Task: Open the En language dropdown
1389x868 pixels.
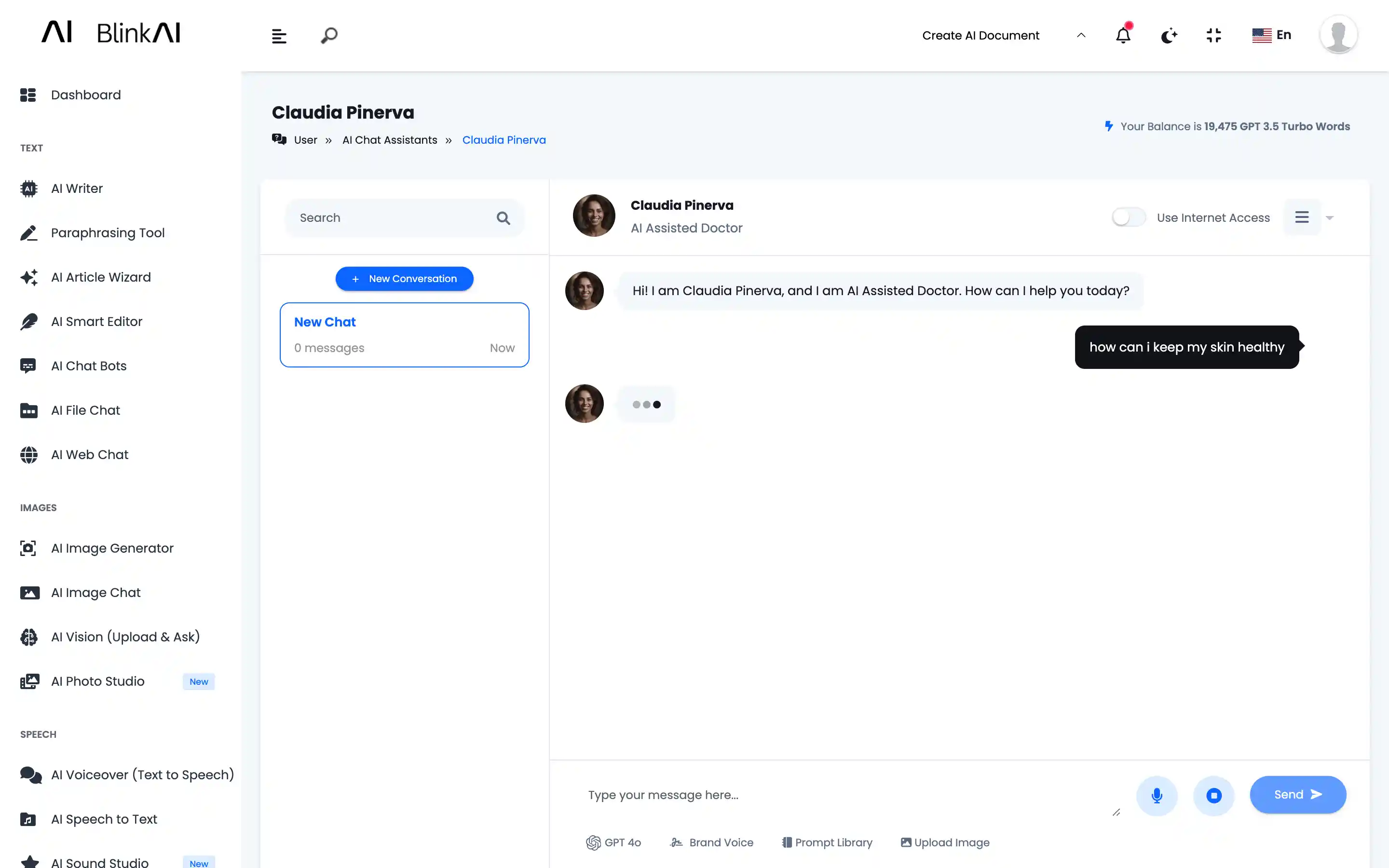Action: 1271,36
